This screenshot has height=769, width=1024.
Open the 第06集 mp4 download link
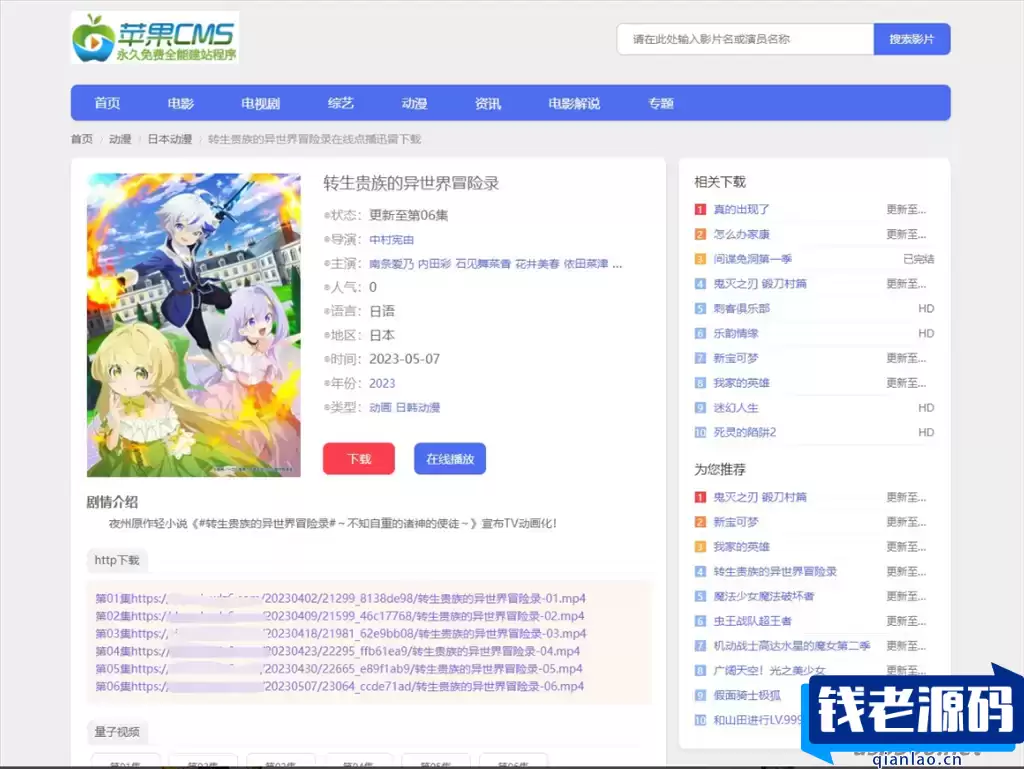pos(340,686)
